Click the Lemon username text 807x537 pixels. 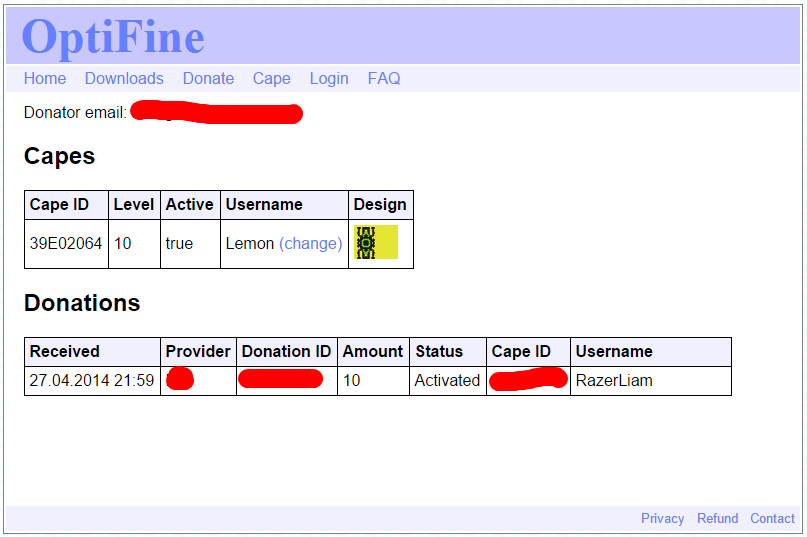point(250,244)
